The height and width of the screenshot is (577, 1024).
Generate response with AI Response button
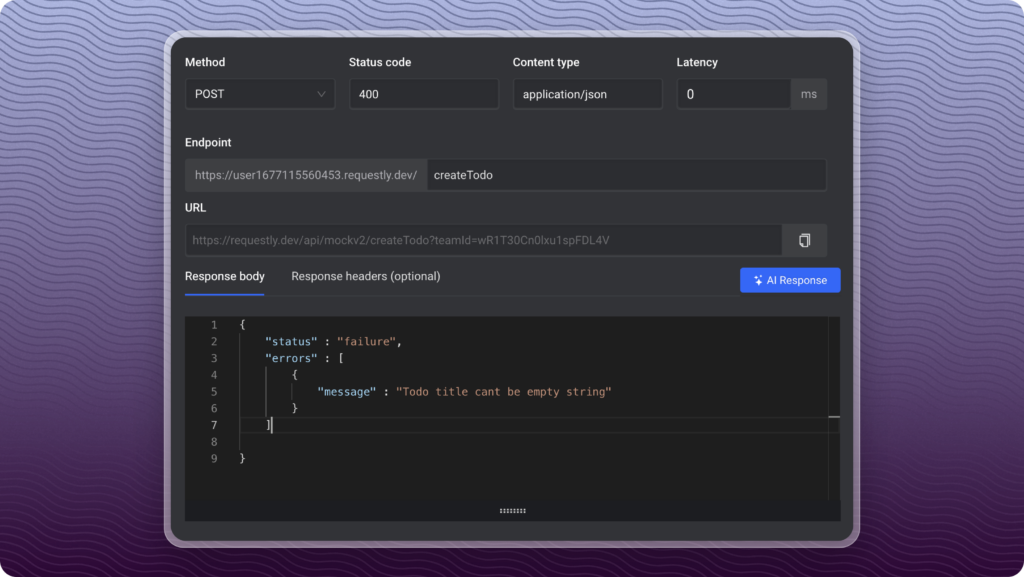(790, 280)
